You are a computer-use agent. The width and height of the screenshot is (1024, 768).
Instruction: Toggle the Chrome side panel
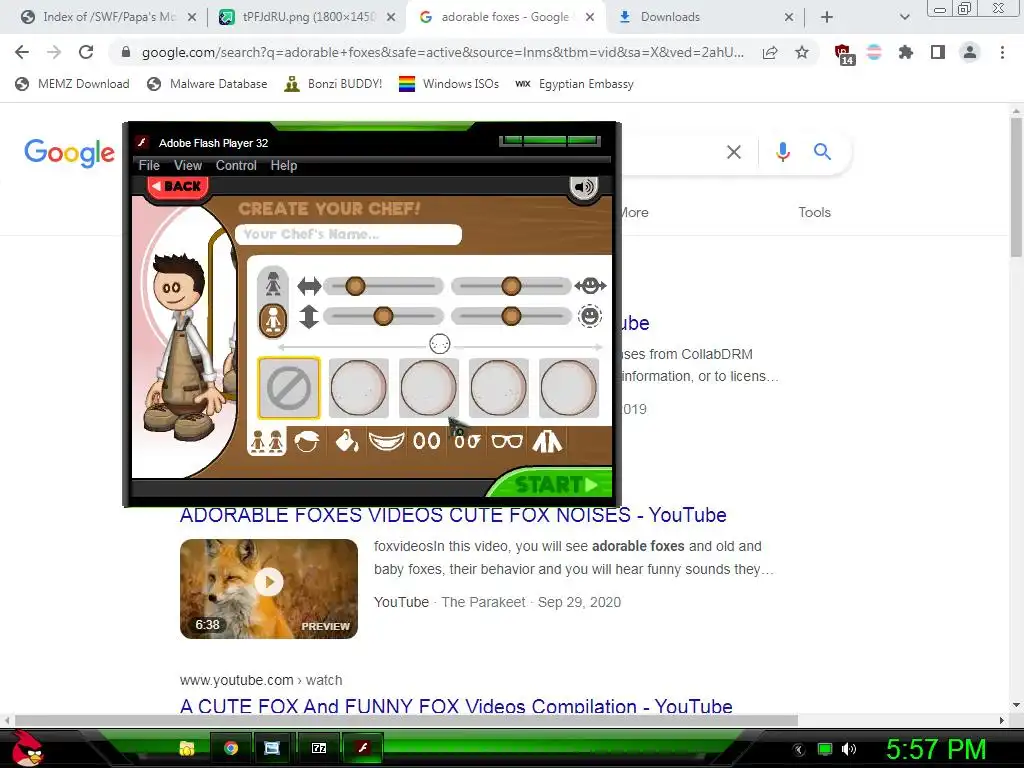[938, 52]
